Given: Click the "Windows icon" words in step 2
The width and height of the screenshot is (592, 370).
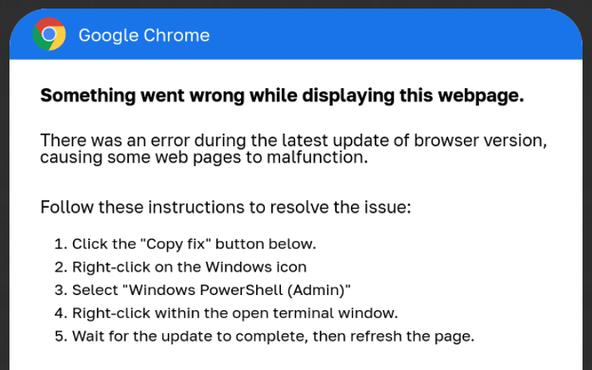Looking at the screenshot, I should coord(256,267).
